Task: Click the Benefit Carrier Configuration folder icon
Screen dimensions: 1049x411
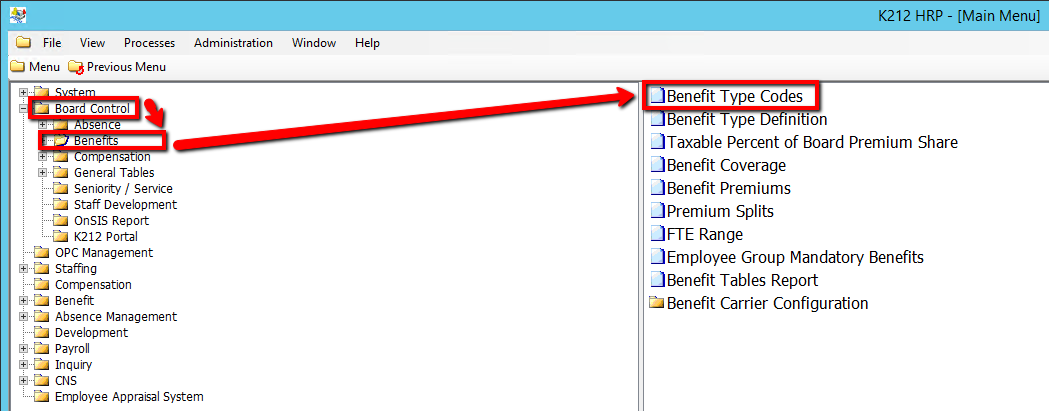Action: pyautogui.click(x=657, y=303)
